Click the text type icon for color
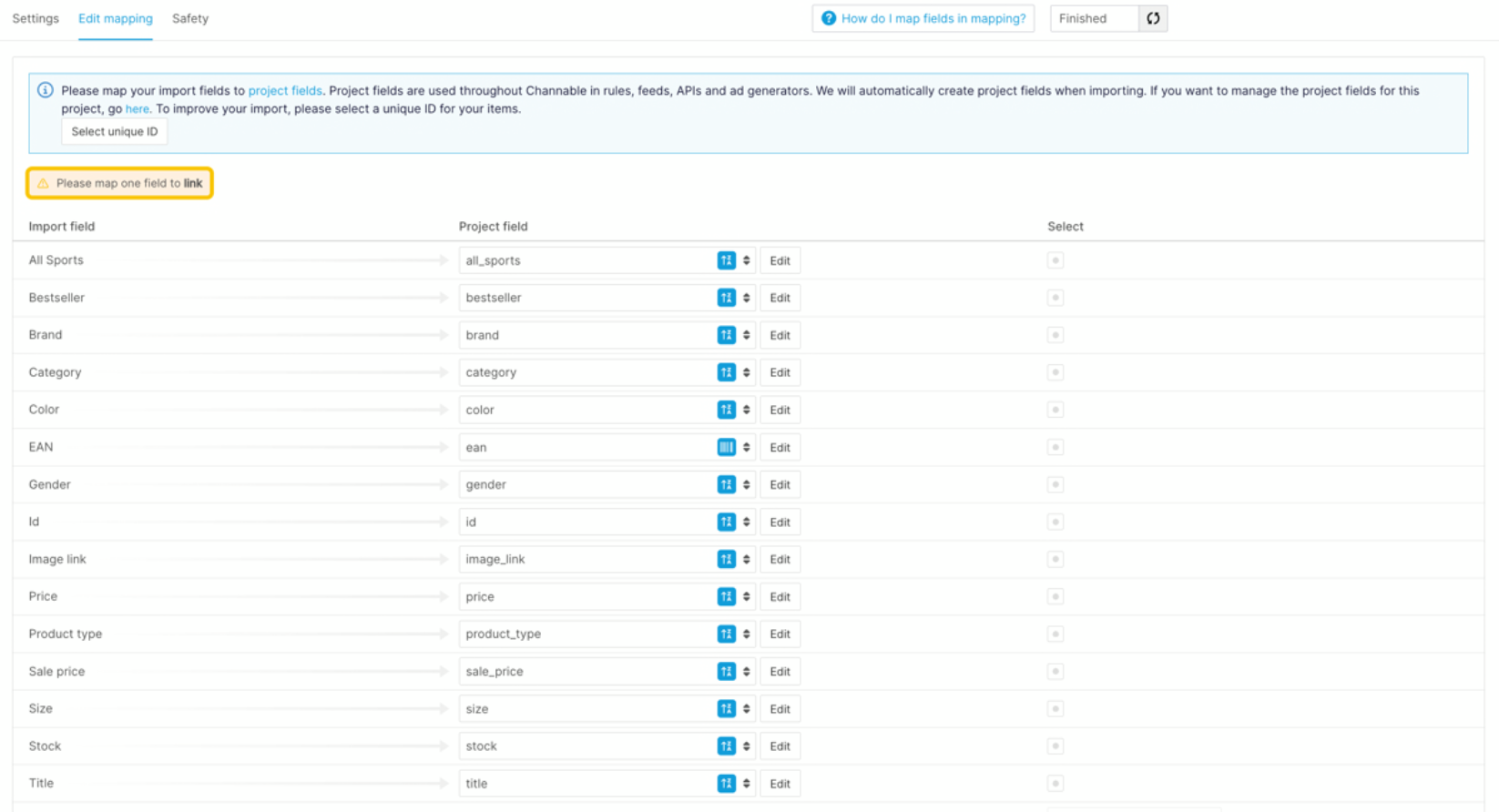The width and height of the screenshot is (1499, 812). click(726, 410)
